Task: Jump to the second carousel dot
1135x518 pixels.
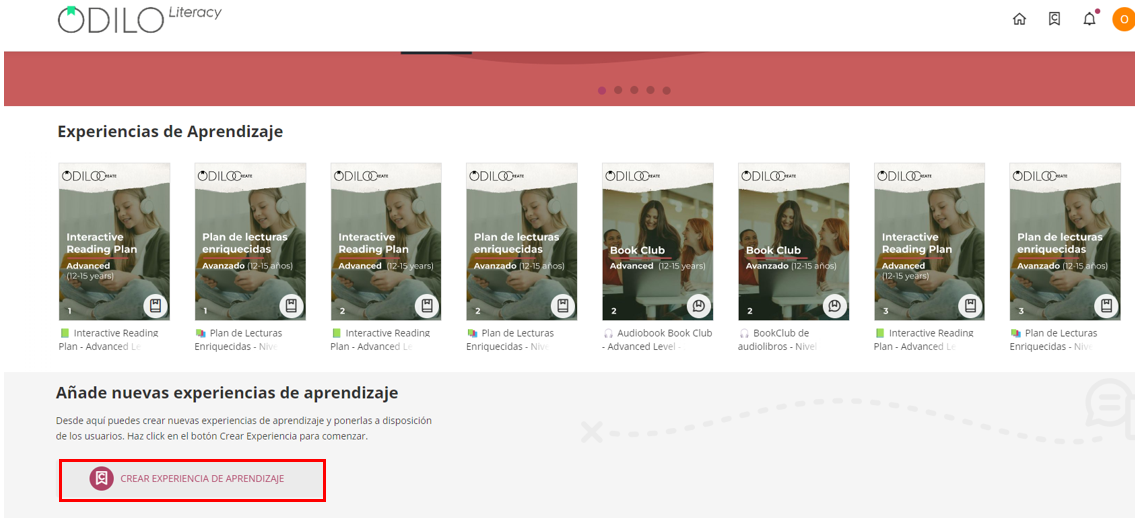Action: coord(617,90)
